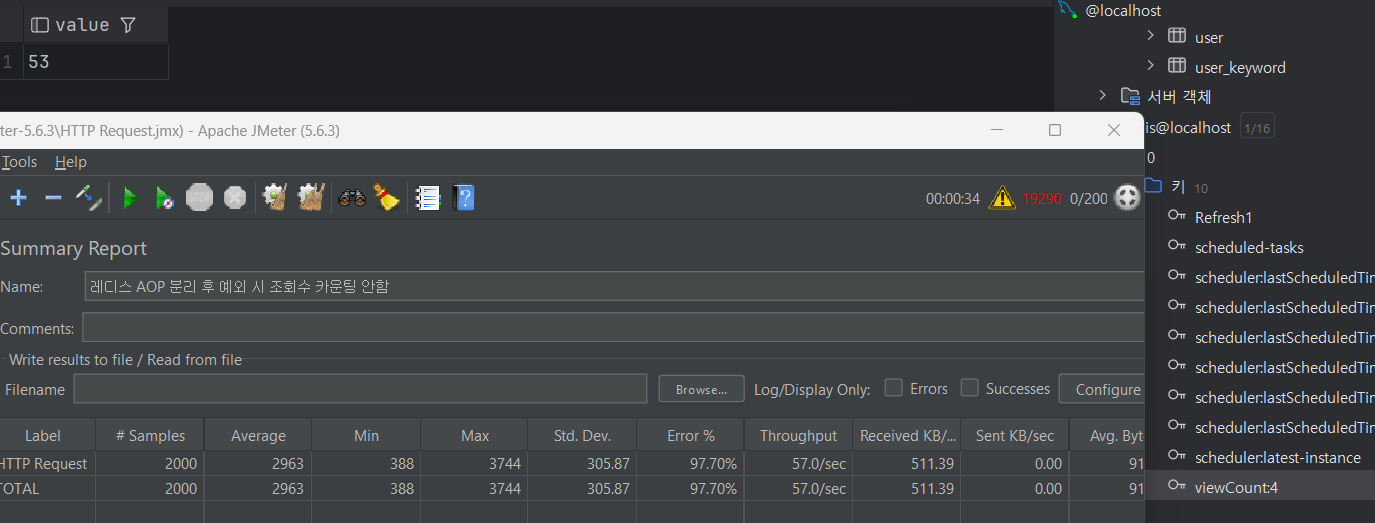
Task: Click the gray STOP octagon icon
Action: click(200, 198)
